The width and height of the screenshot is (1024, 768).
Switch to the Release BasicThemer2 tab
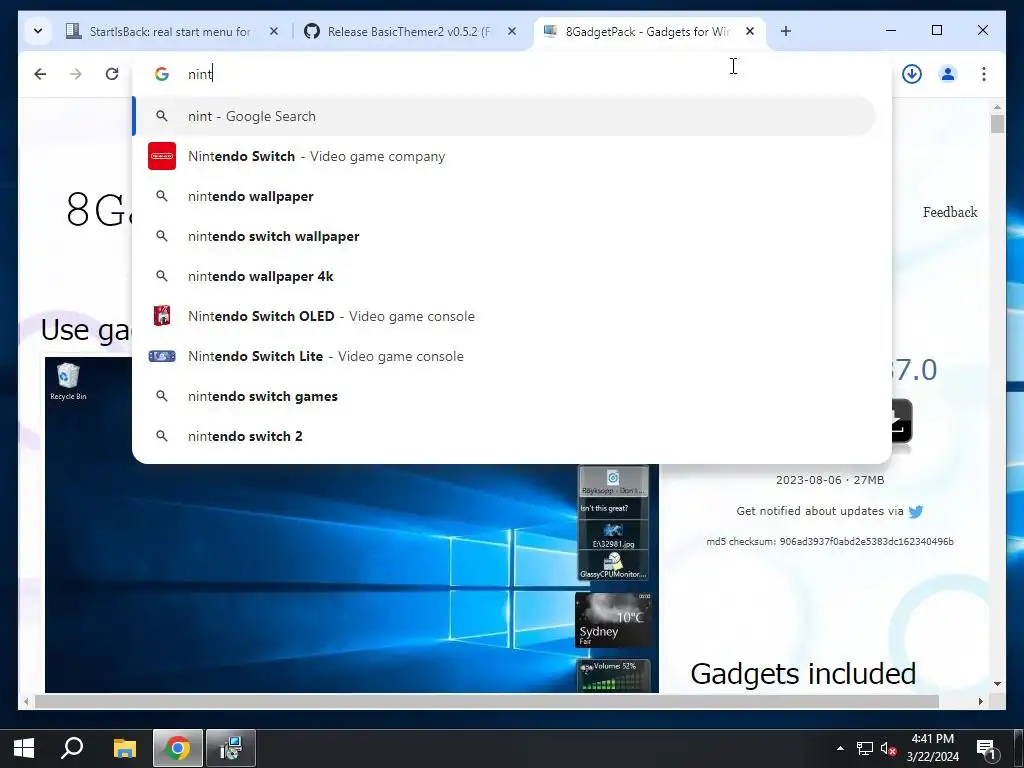tap(408, 31)
